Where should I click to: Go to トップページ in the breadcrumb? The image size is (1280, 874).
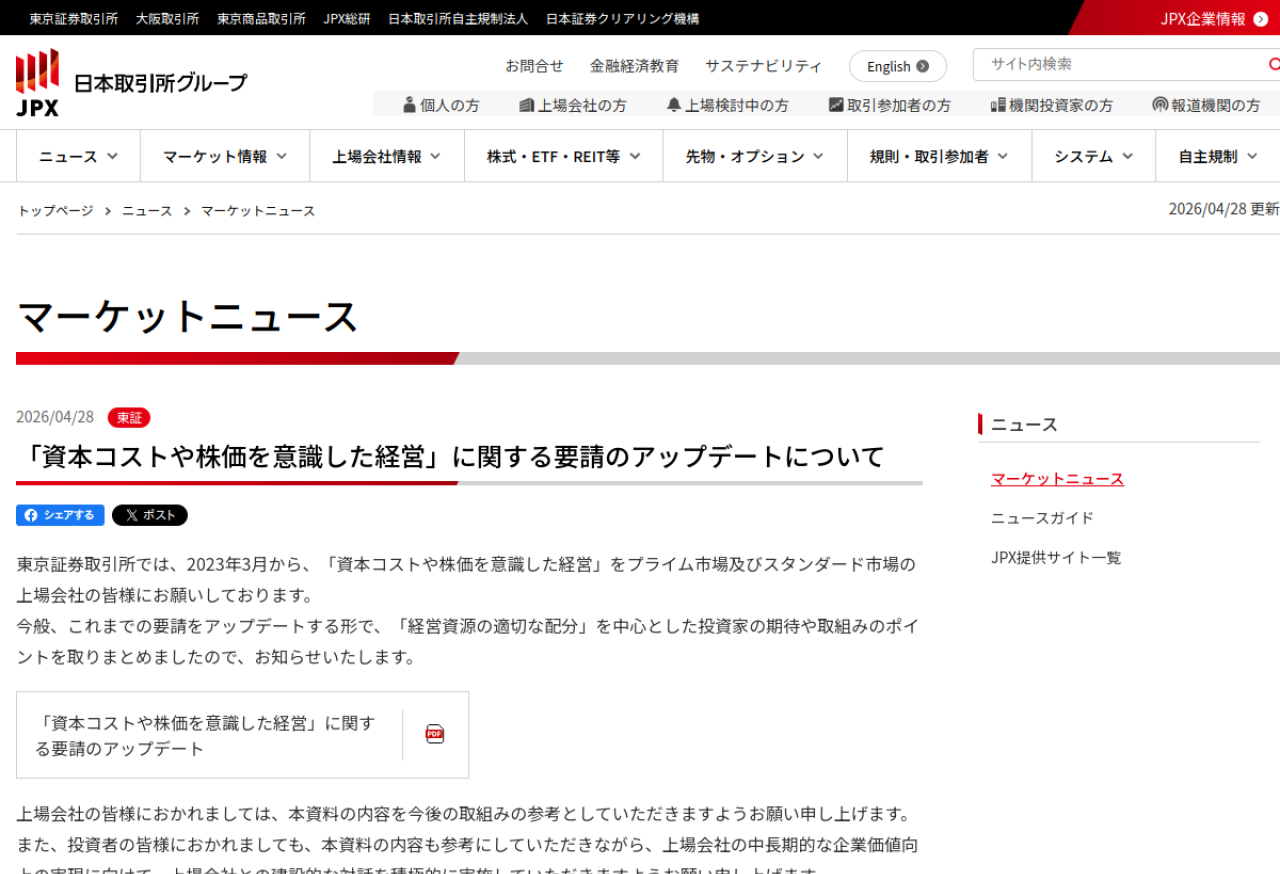(55, 211)
